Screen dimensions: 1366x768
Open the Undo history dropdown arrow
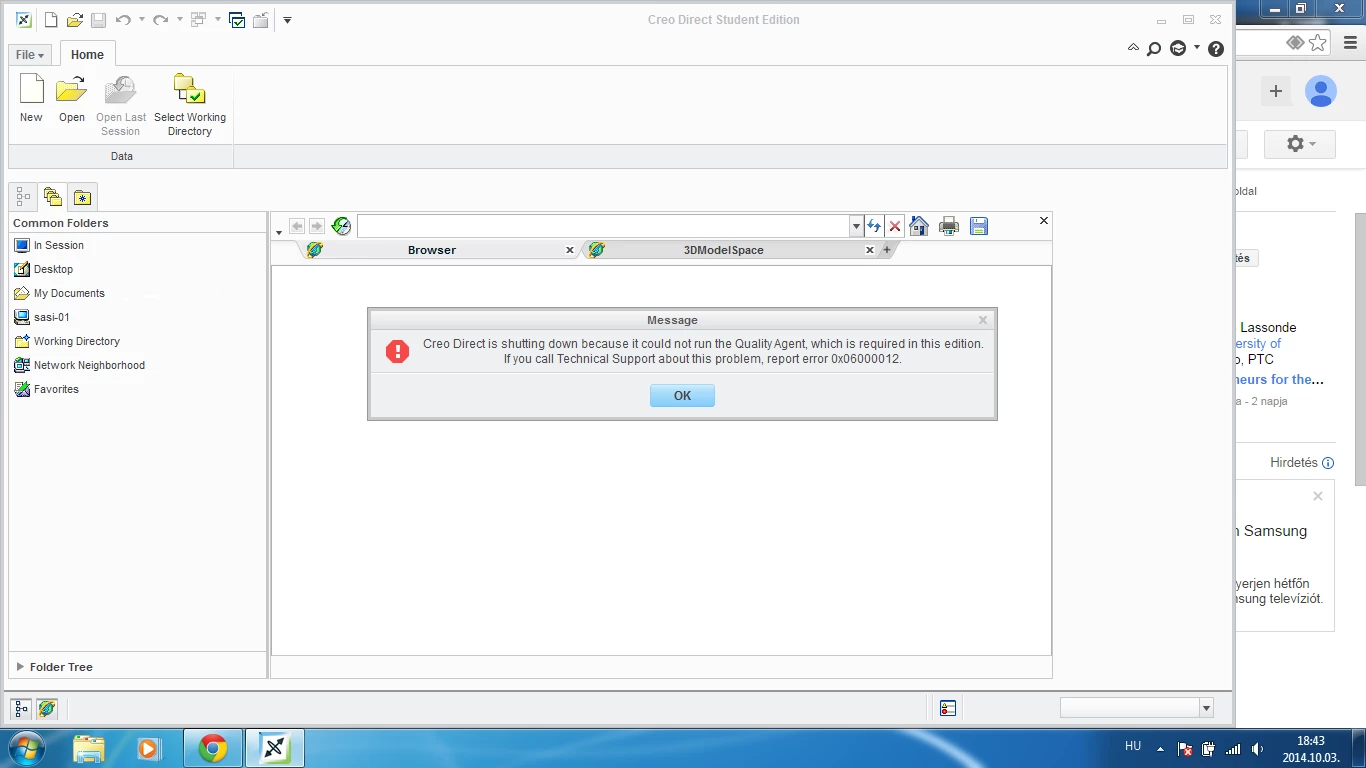141,20
